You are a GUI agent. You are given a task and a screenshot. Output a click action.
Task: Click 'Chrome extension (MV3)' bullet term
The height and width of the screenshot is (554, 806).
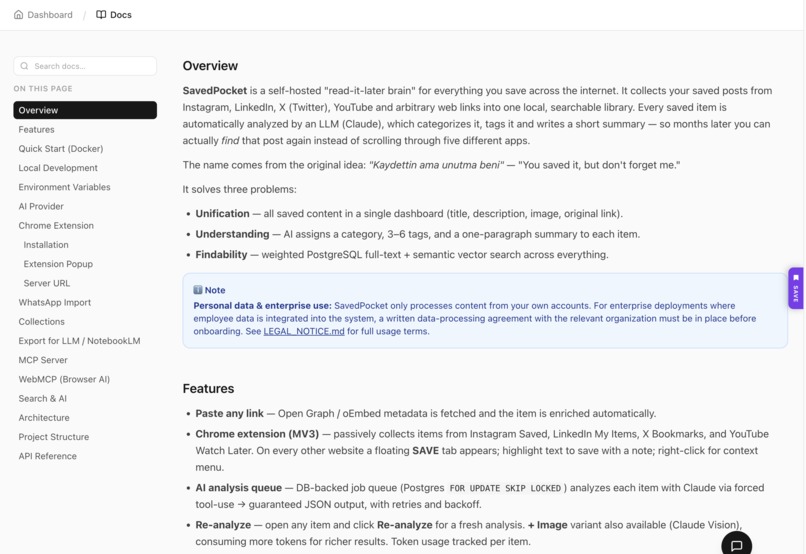(257, 434)
